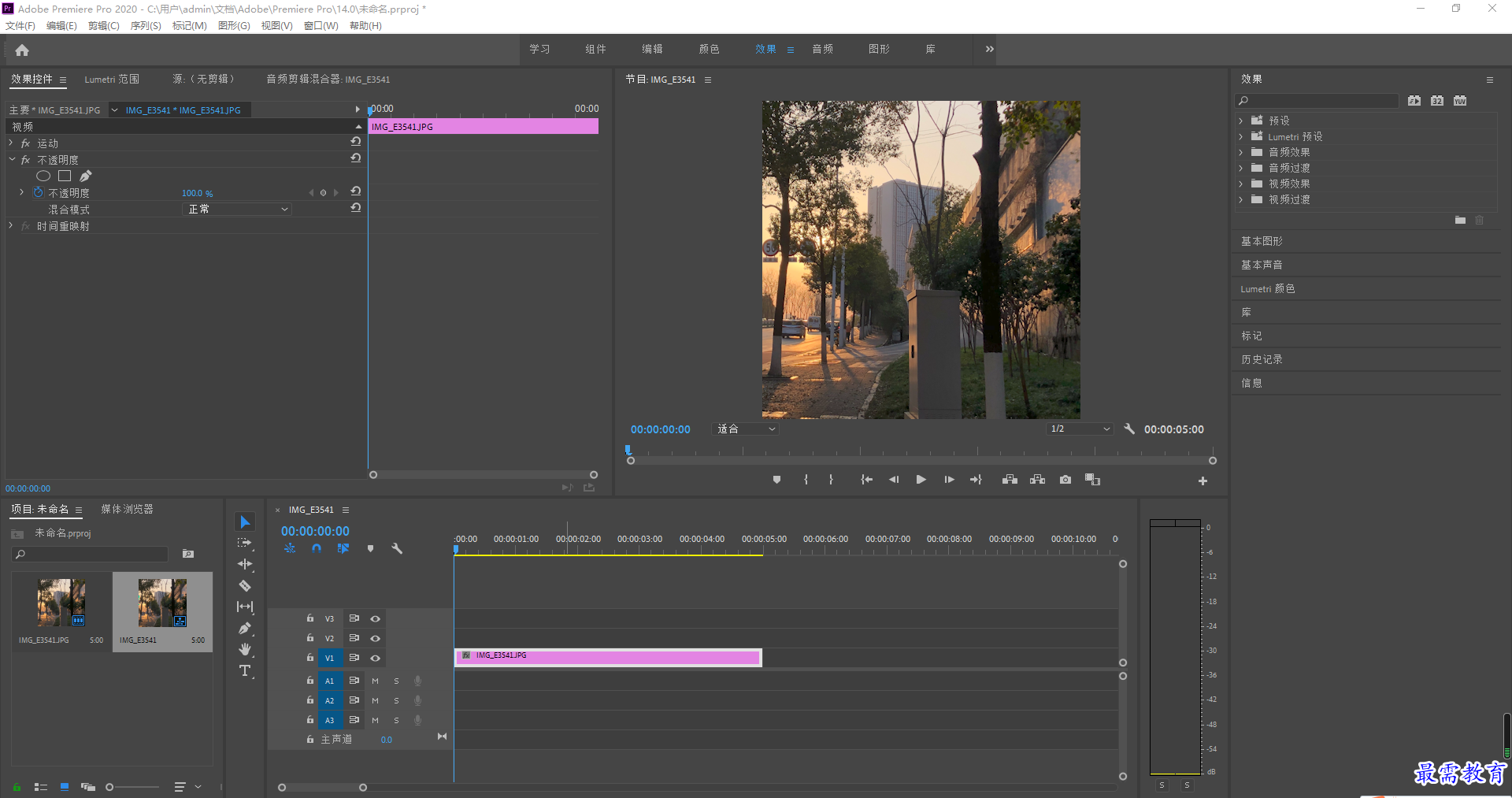Open the 适合 zoom level dropdown
The height and width of the screenshot is (798, 1512).
coord(746,429)
